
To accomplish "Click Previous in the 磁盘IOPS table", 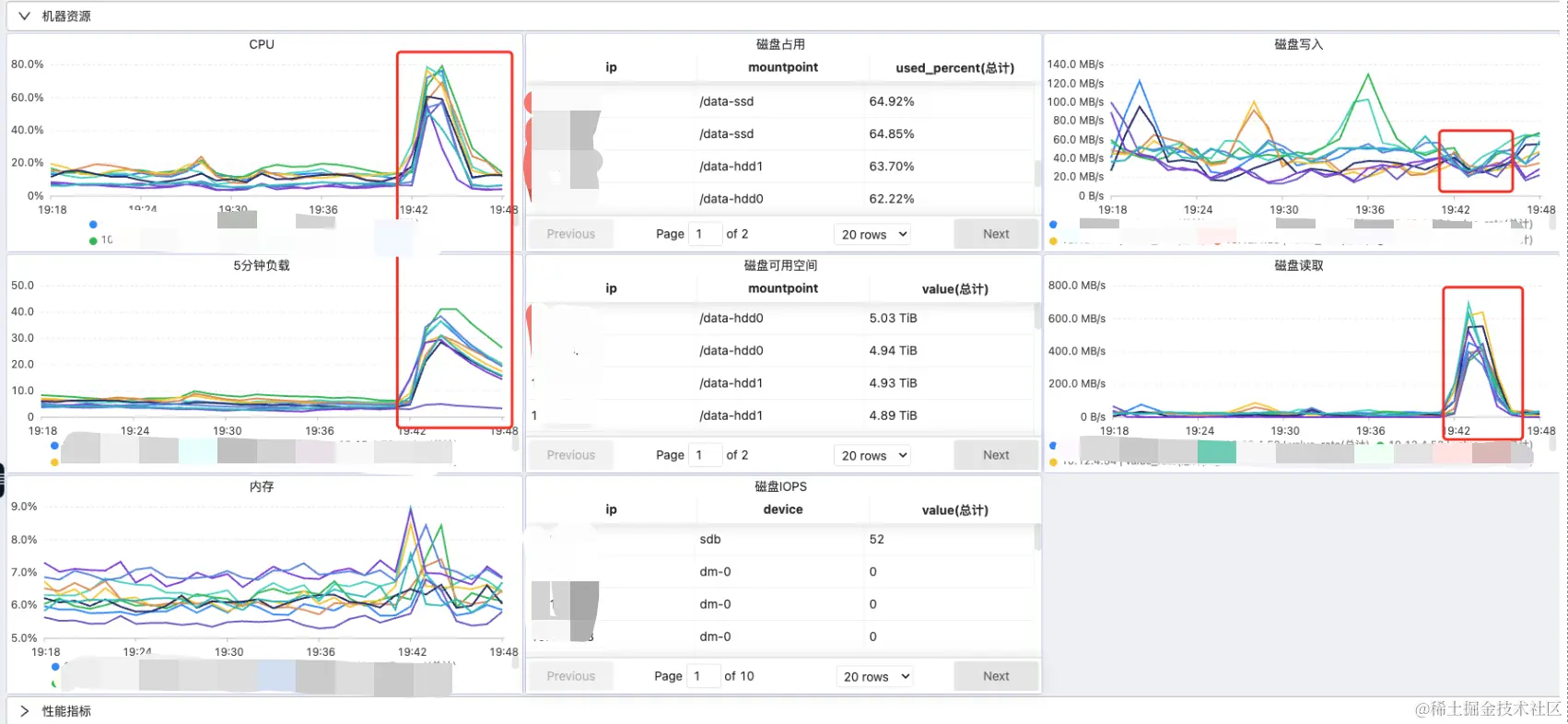I will 571,676.
